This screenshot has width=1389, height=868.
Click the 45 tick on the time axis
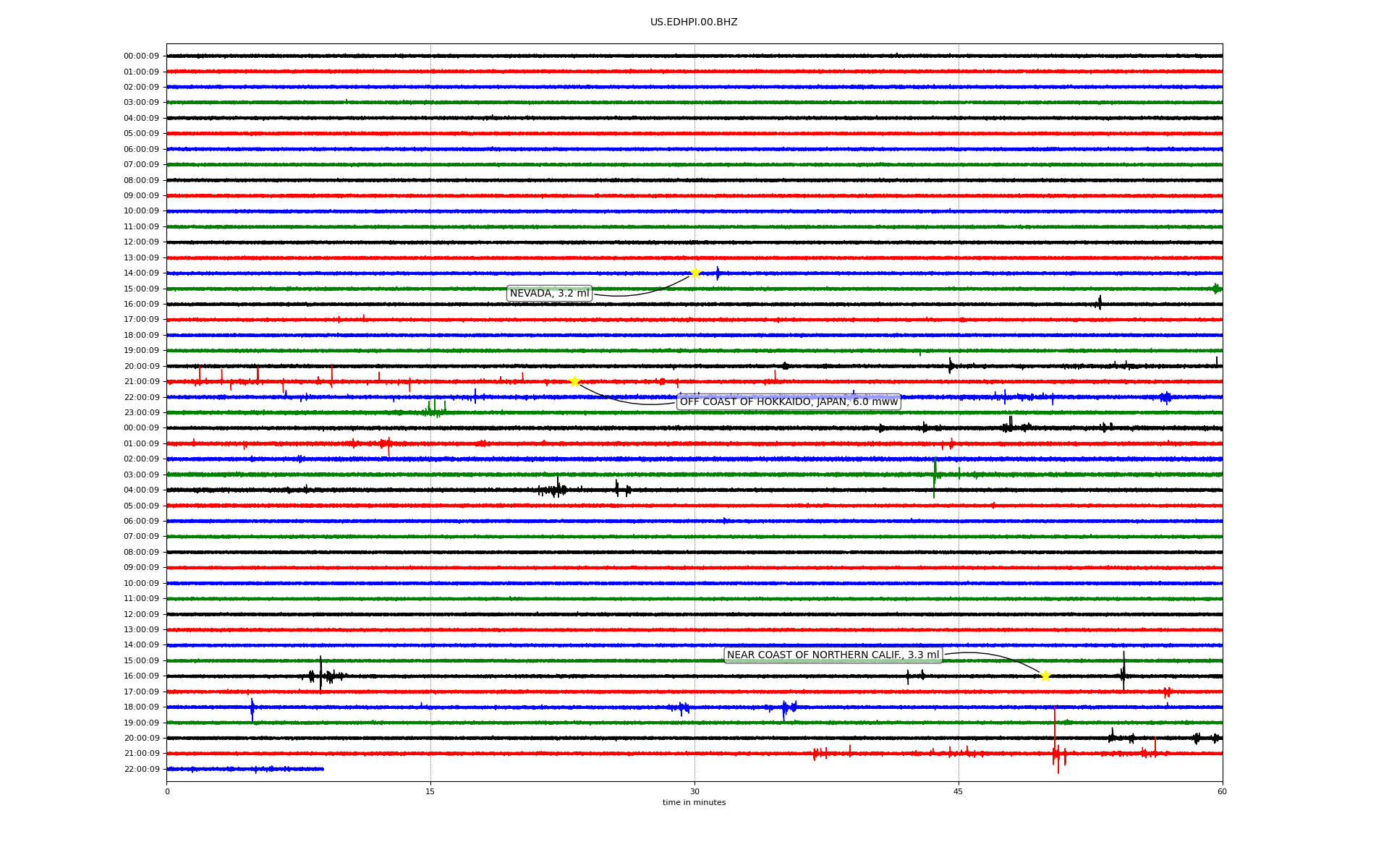click(959, 791)
